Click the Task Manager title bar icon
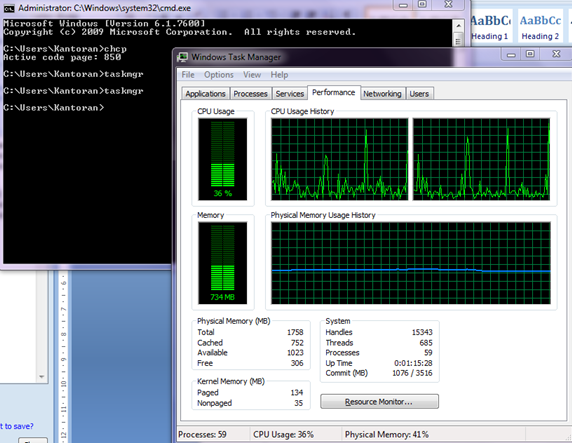This screenshot has width=572, height=443. point(182,57)
